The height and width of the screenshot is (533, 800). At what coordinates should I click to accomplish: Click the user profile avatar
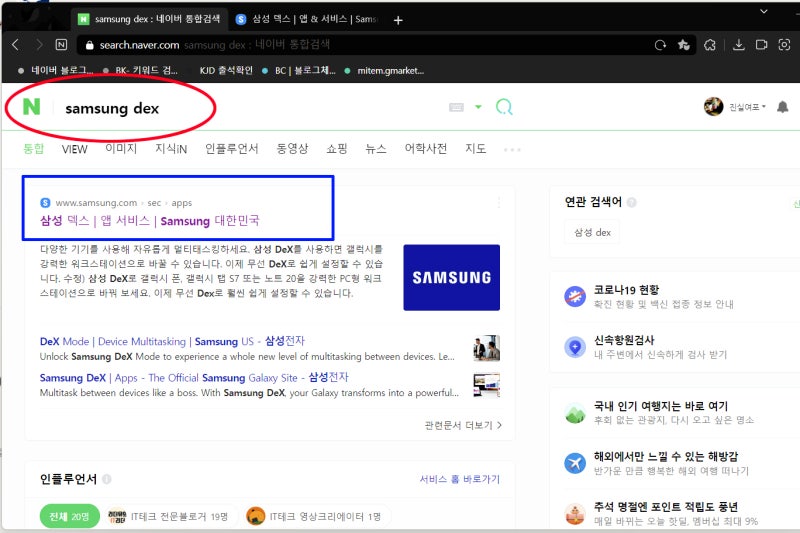click(713, 106)
